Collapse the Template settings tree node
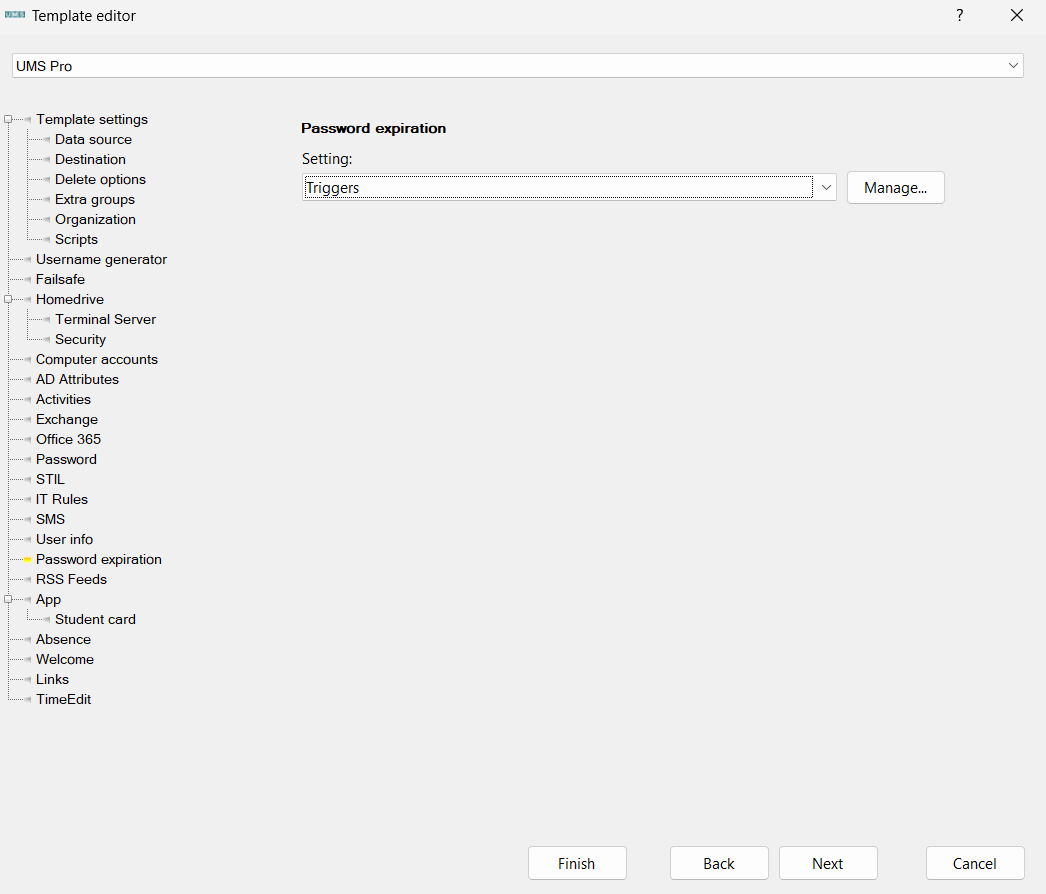The image size is (1046, 894). pos(8,120)
